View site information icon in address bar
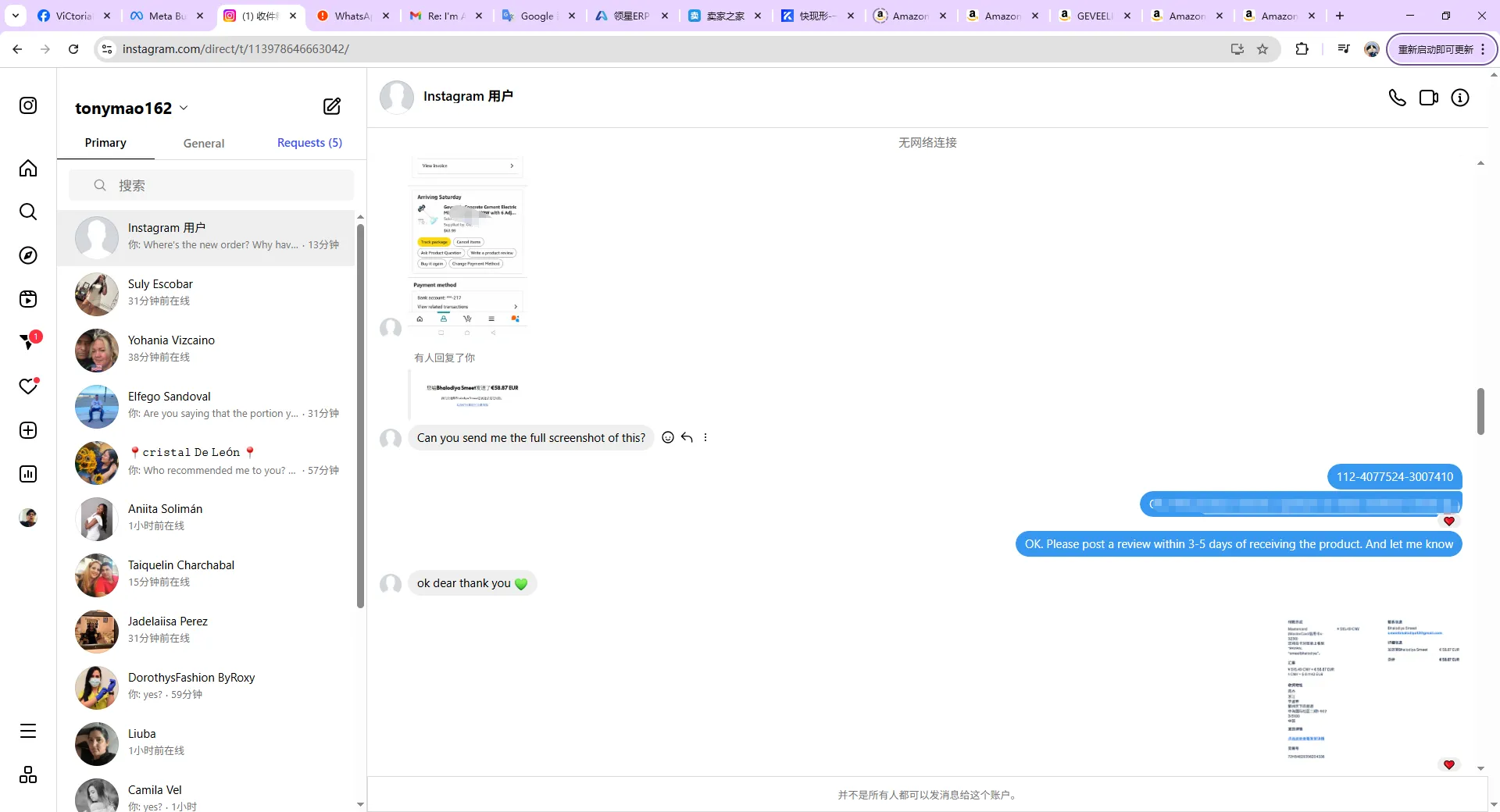Screen dimensions: 1500x812 point(107,49)
